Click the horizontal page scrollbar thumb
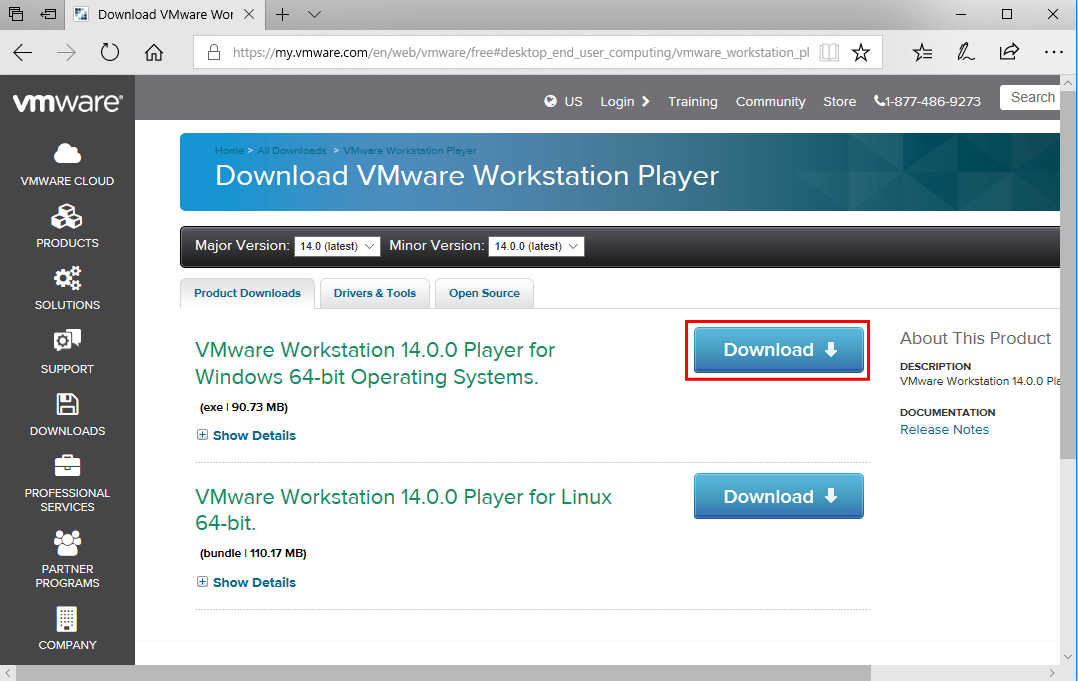 coord(443,673)
